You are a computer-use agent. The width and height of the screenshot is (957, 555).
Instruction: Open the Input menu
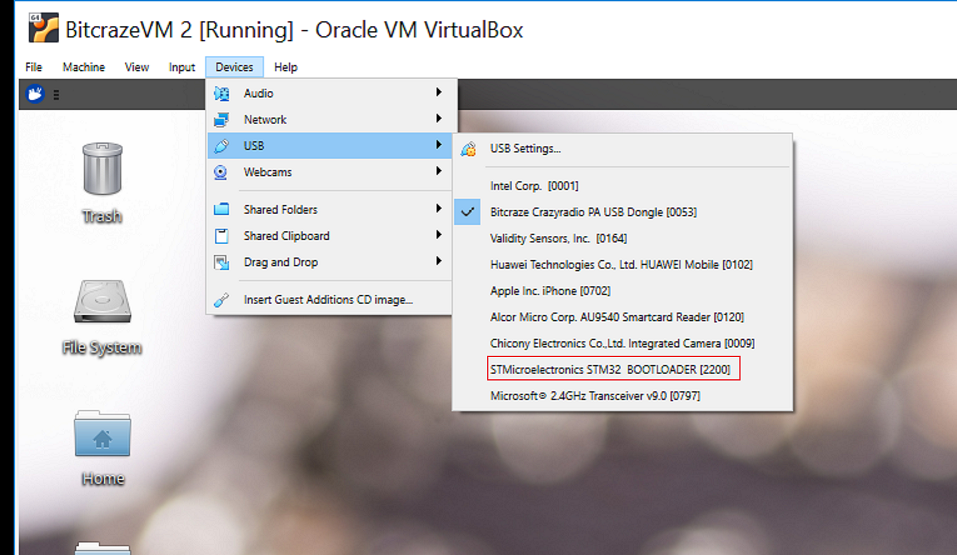point(182,67)
